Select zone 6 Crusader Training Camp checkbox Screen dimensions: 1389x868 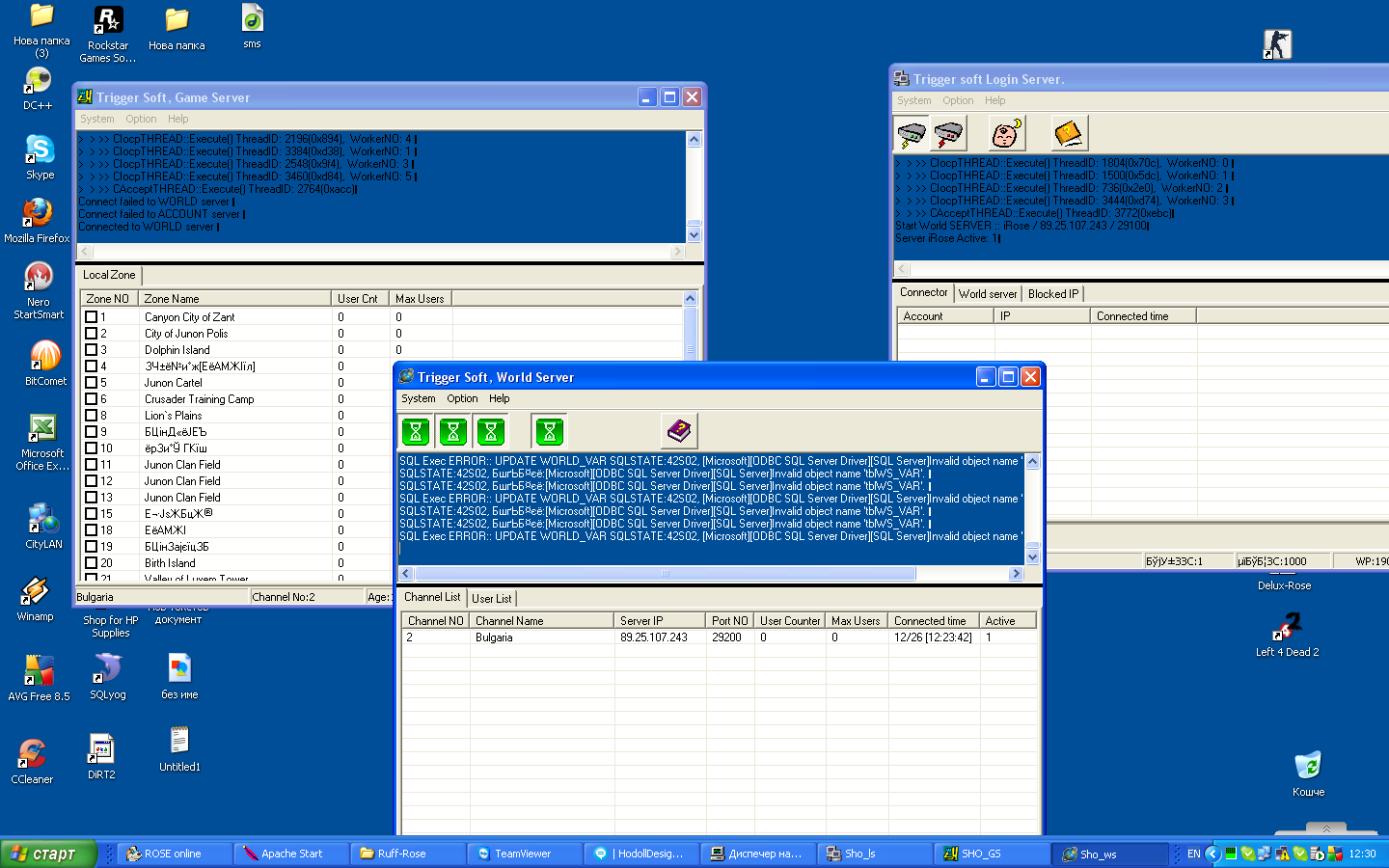coord(92,398)
